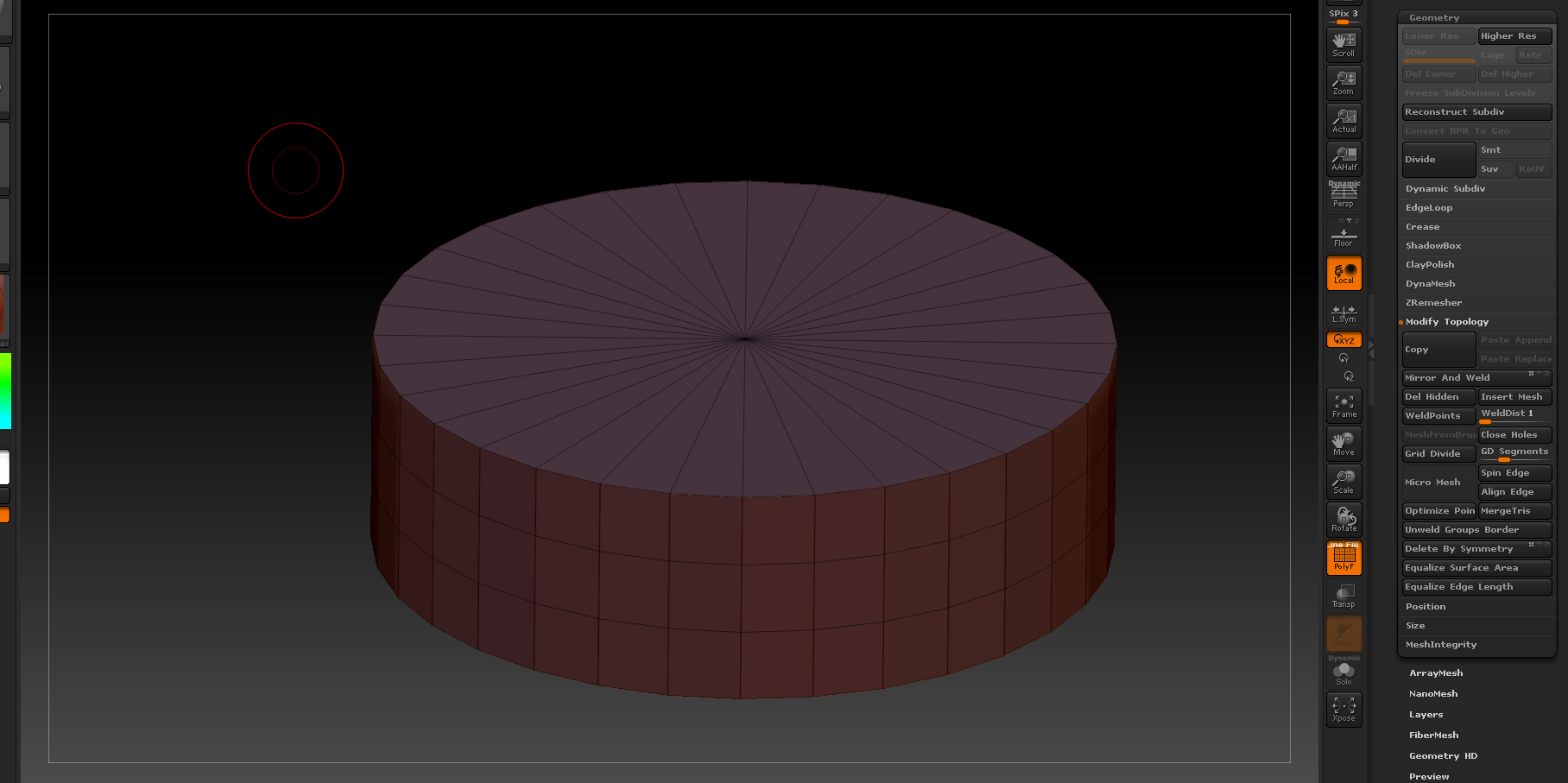This screenshot has height=783, width=1568.
Task: Open Preview subpalette
Action: point(1430,777)
